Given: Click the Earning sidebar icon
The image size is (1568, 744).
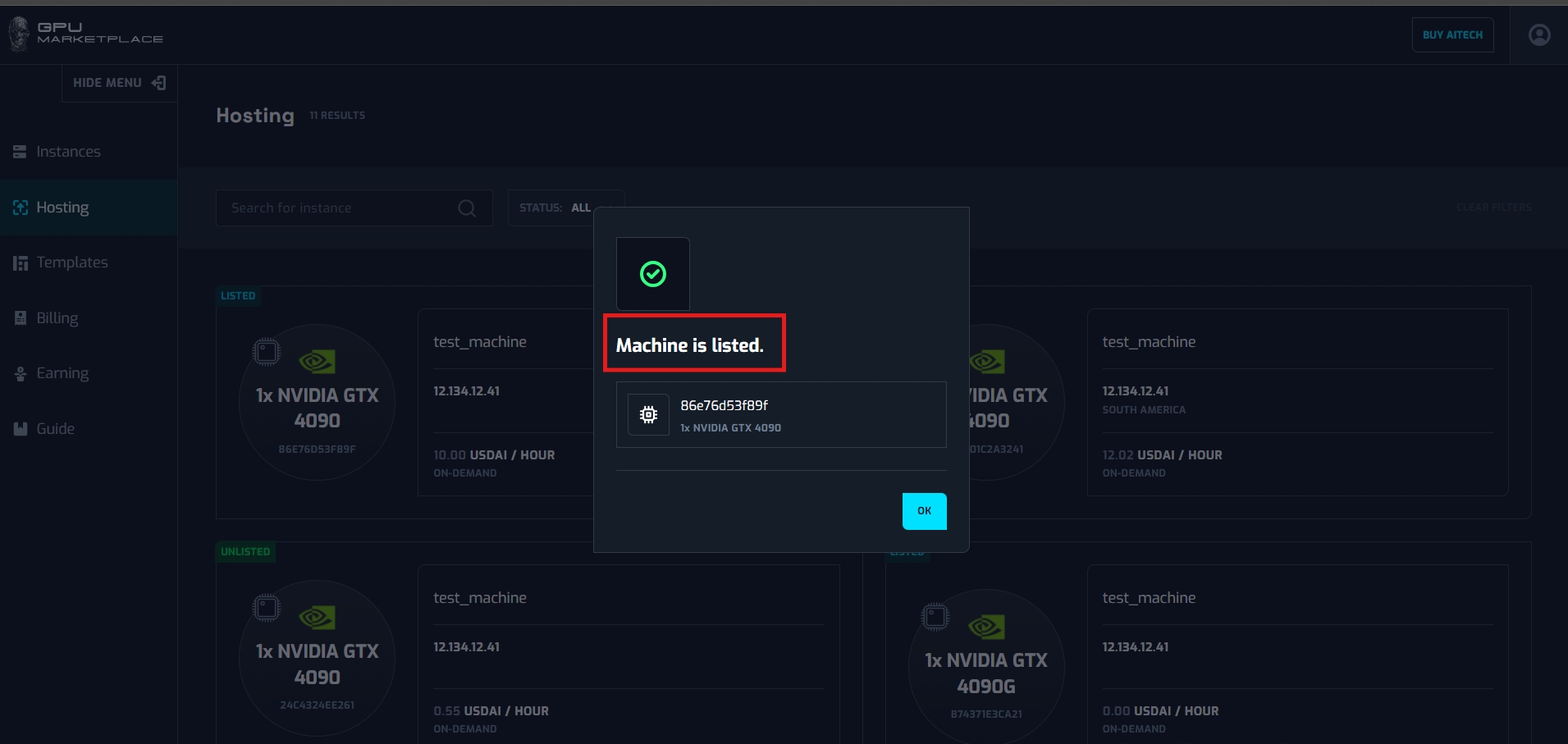Looking at the screenshot, I should click(x=21, y=374).
